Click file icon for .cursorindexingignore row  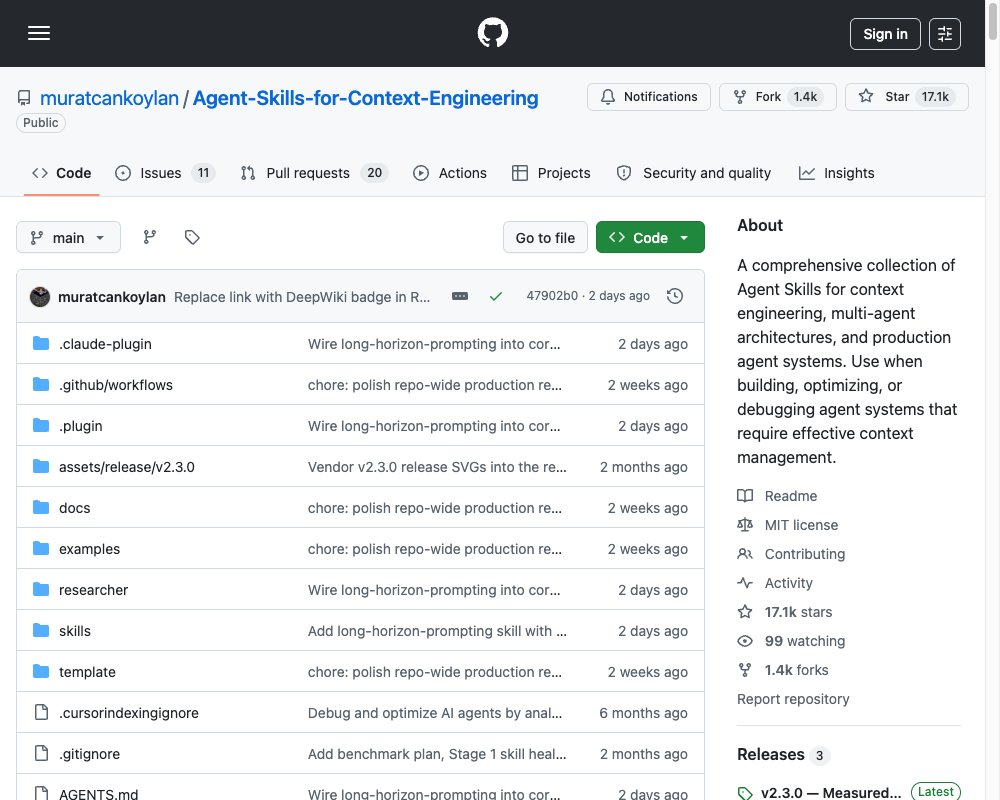[x=41, y=712]
